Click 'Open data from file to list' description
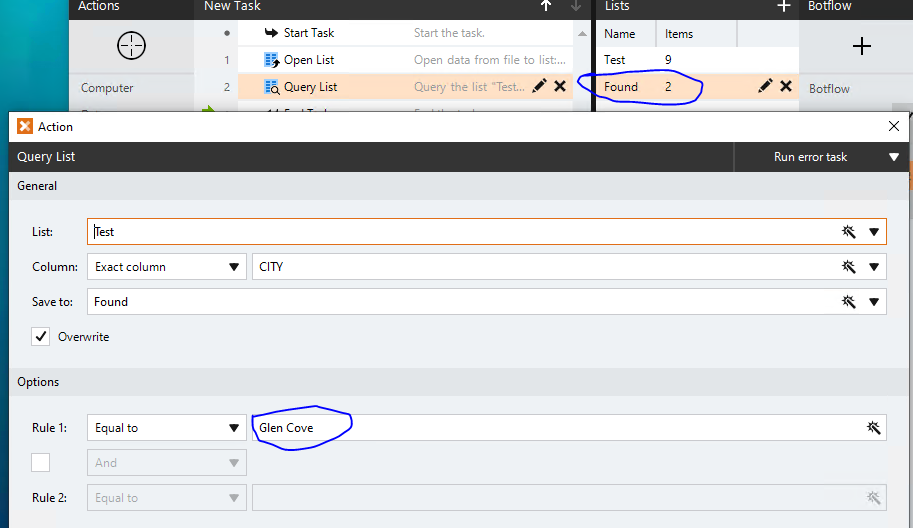Image resolution: width=913 pixels, height=528 pixels. tap(490, 60)
